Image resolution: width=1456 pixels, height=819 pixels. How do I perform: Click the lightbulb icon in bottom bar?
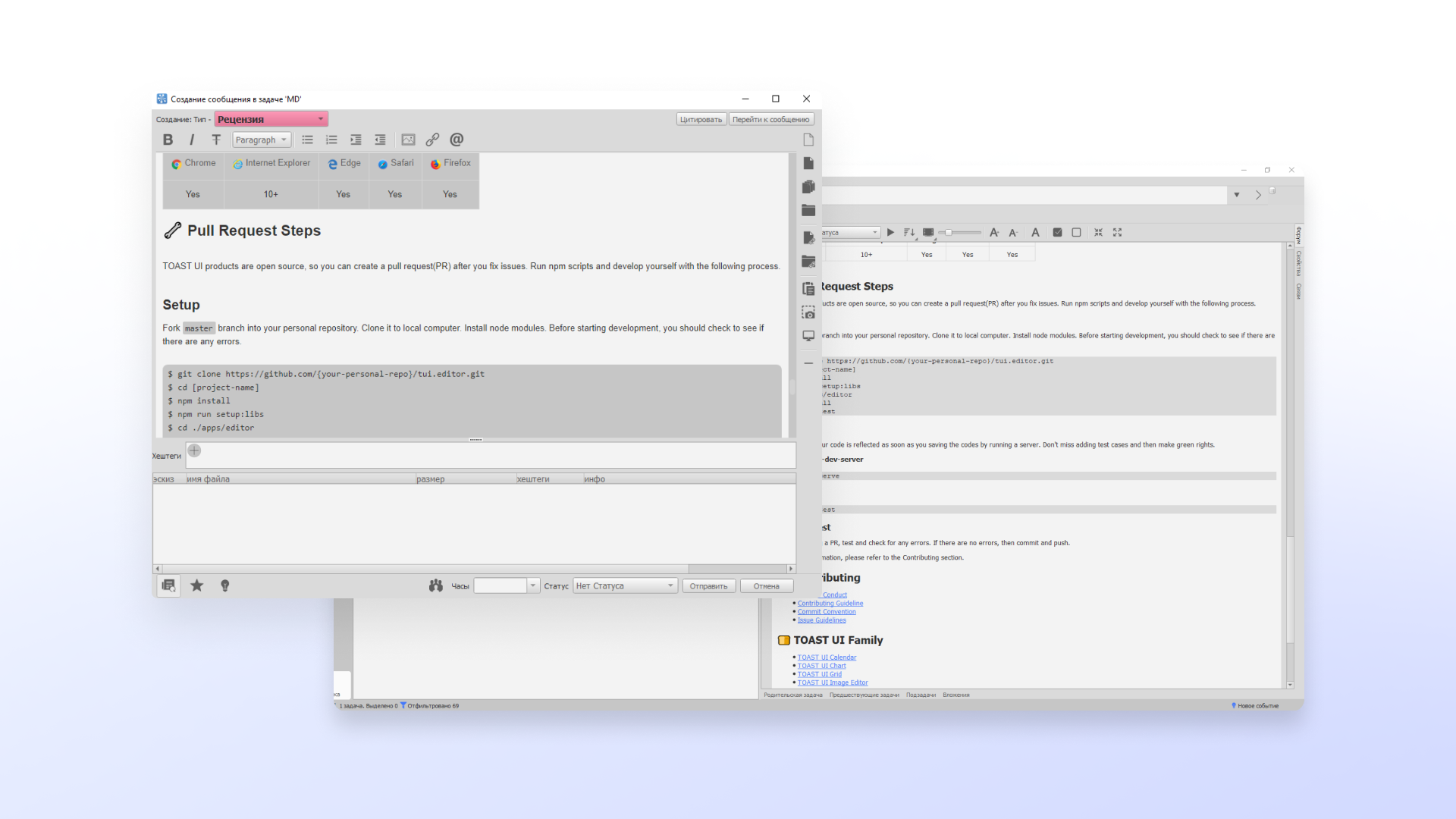tap(224, 585)
